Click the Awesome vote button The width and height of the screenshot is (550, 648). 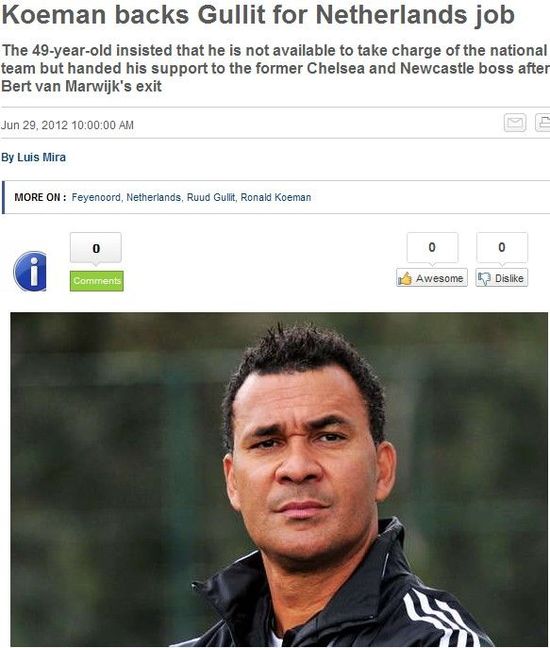432,278
